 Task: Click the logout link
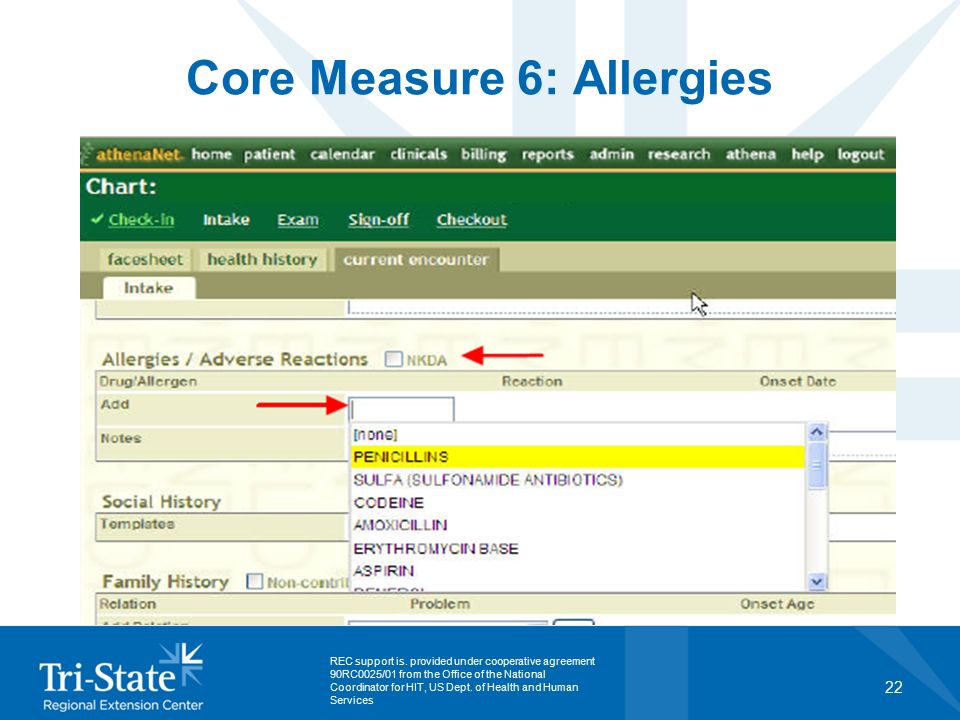(861, 155)
